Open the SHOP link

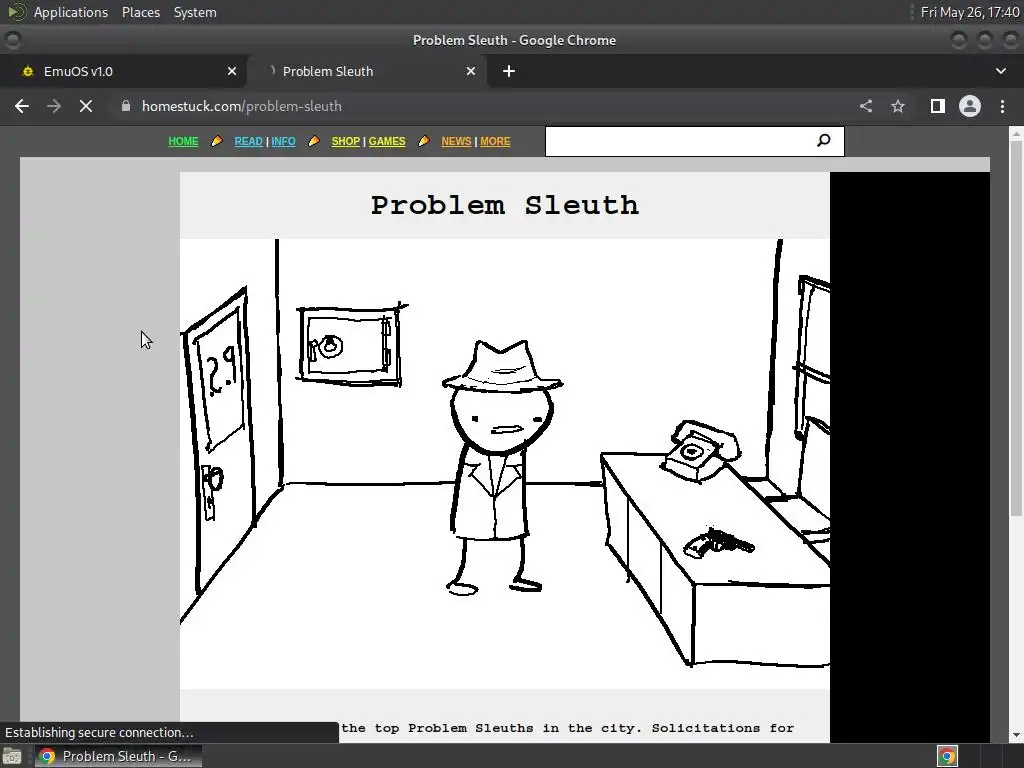point(345,141)
